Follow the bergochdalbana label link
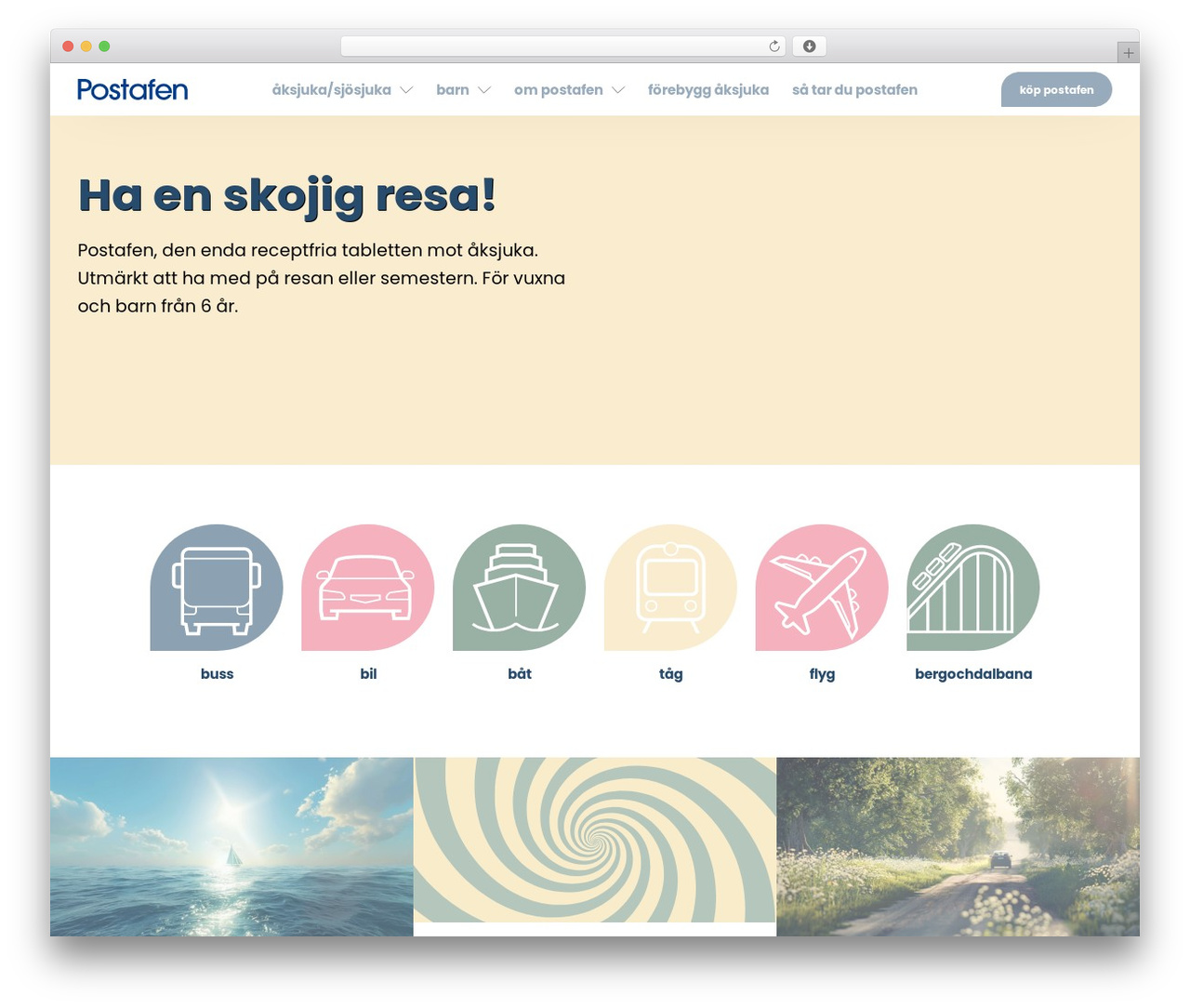Screen dimensions: 1190x1008 point(973,673)
